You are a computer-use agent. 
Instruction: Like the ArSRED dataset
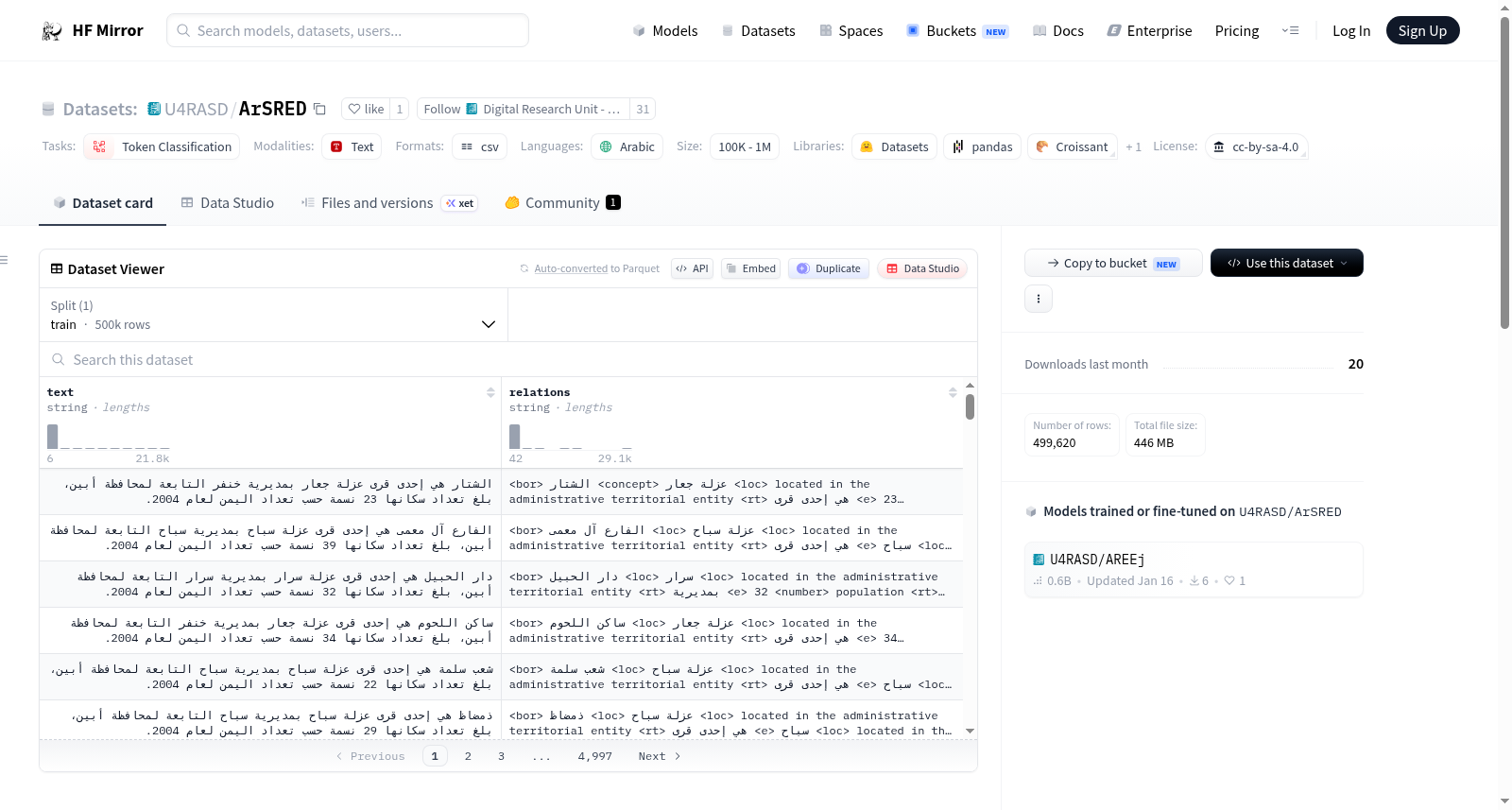point(366,109)
